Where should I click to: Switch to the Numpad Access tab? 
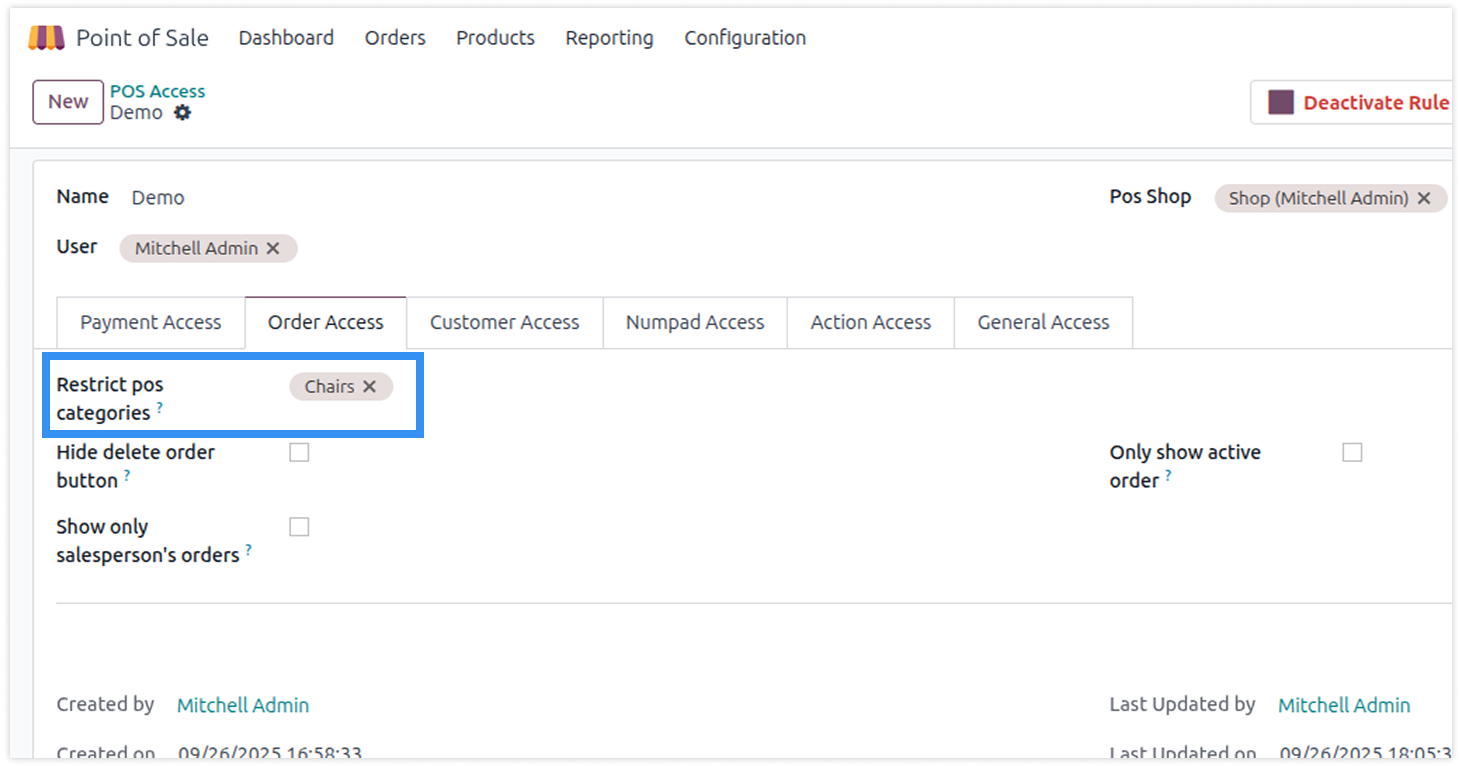click(694, 323)
